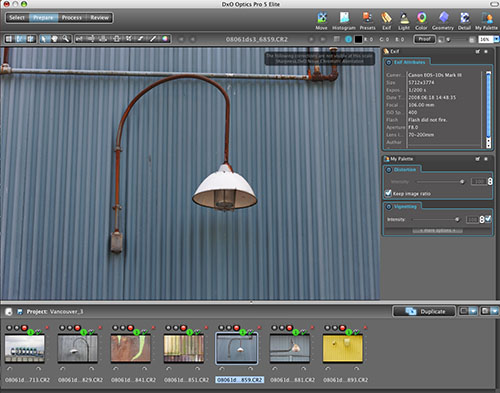Image resolution: width=500 pixels, height=393 pixels.
Task: Open the Histogram palette
Action: tap(344, 21)
